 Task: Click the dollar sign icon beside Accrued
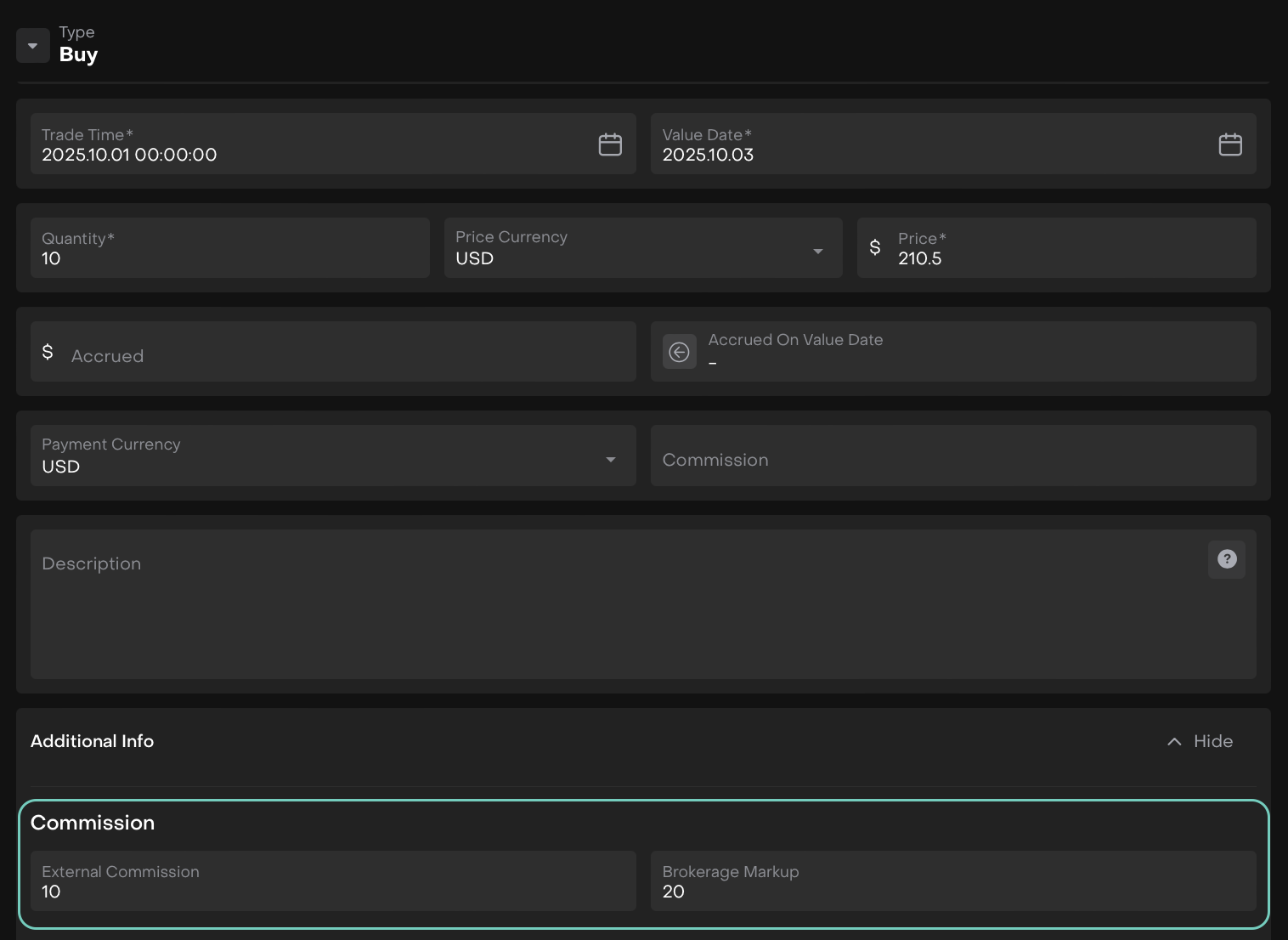(x=48, y=352)
